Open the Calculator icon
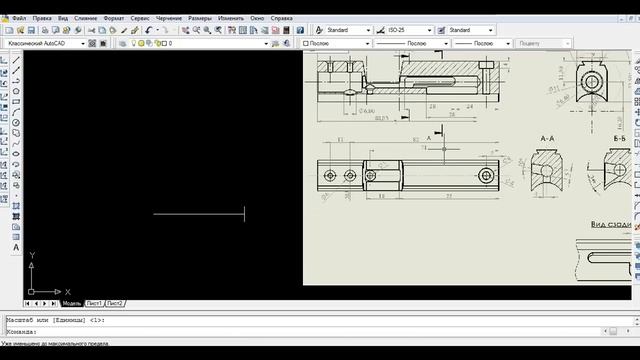The height and width of the screenshot is (360, 640). [x=287, y=30]
